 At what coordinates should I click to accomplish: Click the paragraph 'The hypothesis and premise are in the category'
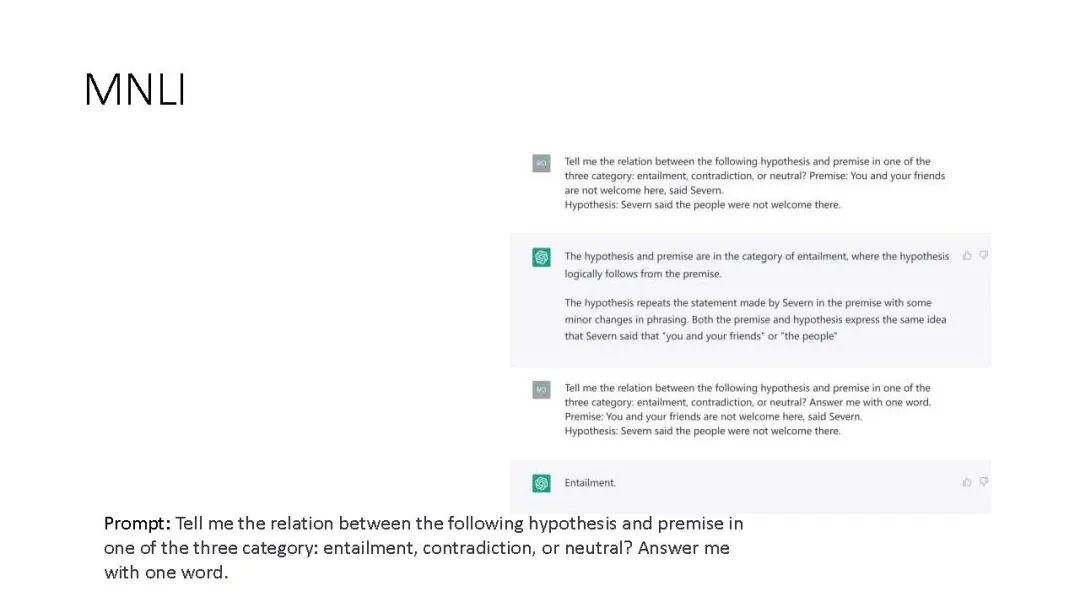[x=757, y=265]
